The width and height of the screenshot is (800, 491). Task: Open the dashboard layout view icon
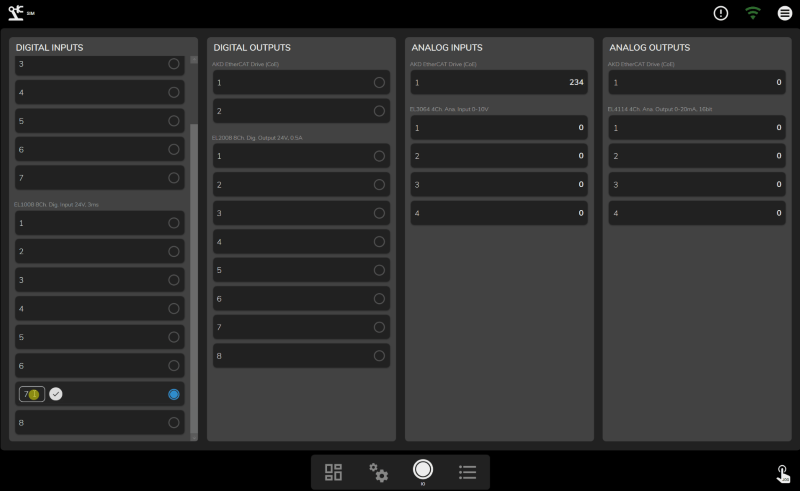(x=333, y=472)
